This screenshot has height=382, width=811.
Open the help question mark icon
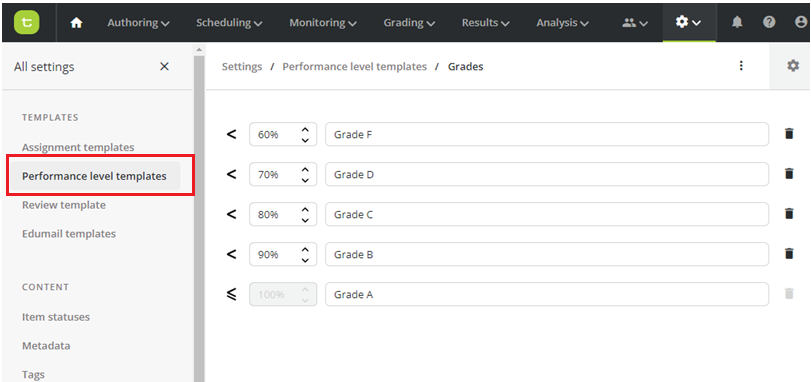[769, 22]
